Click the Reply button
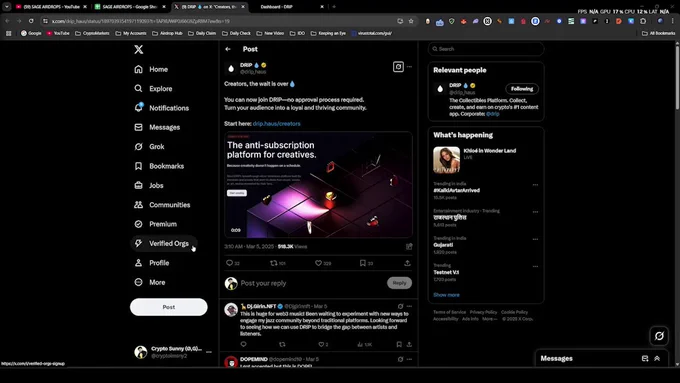 pos(399,283)
